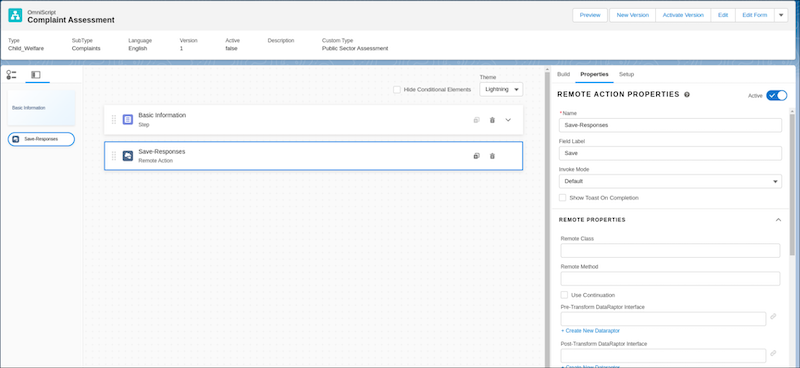Delete the Basic Information step
This screenshot has width=800, height=368.
[x=492, y=120]
